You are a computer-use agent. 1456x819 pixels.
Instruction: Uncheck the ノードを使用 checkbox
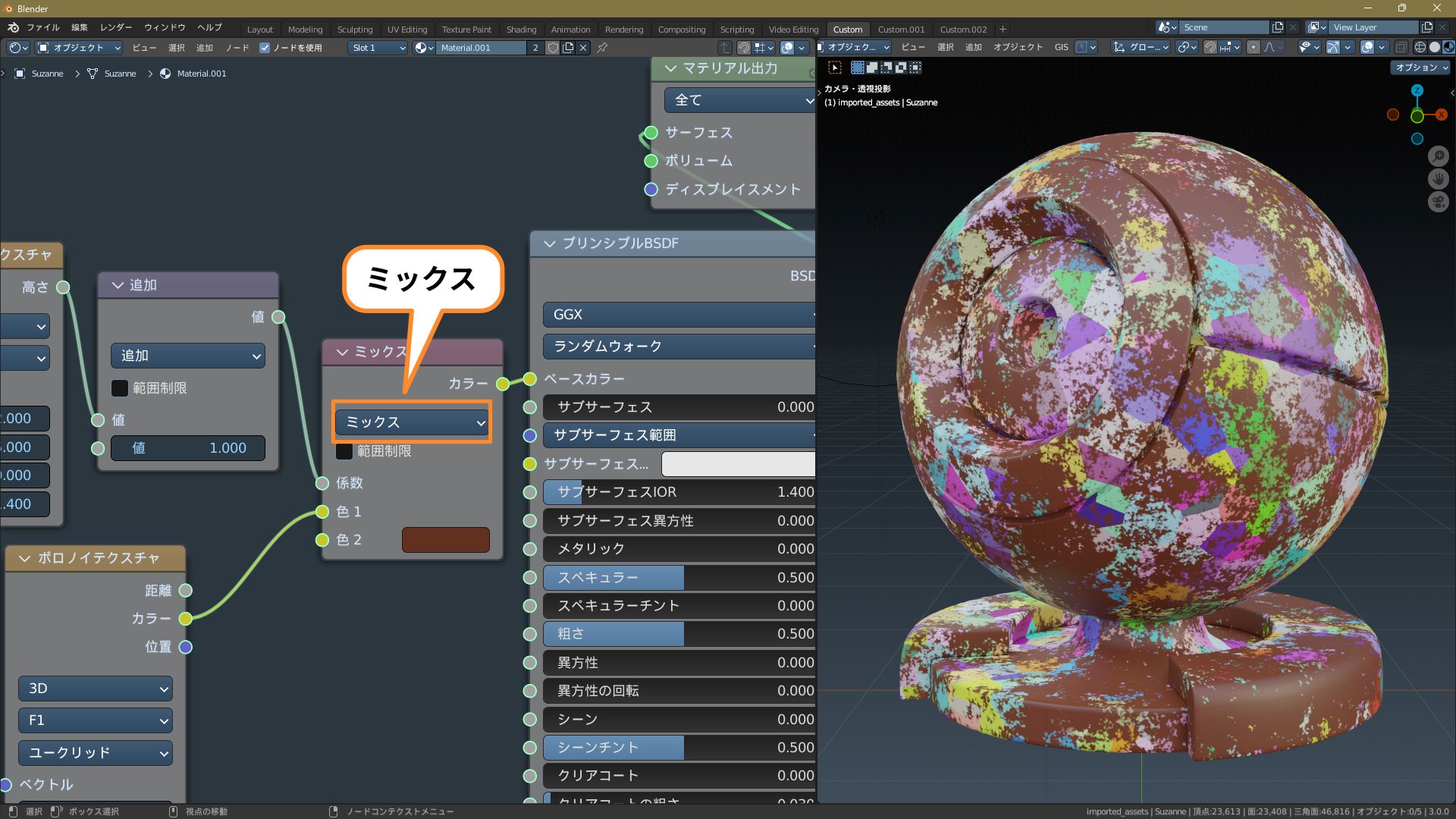tap(265, 48)
